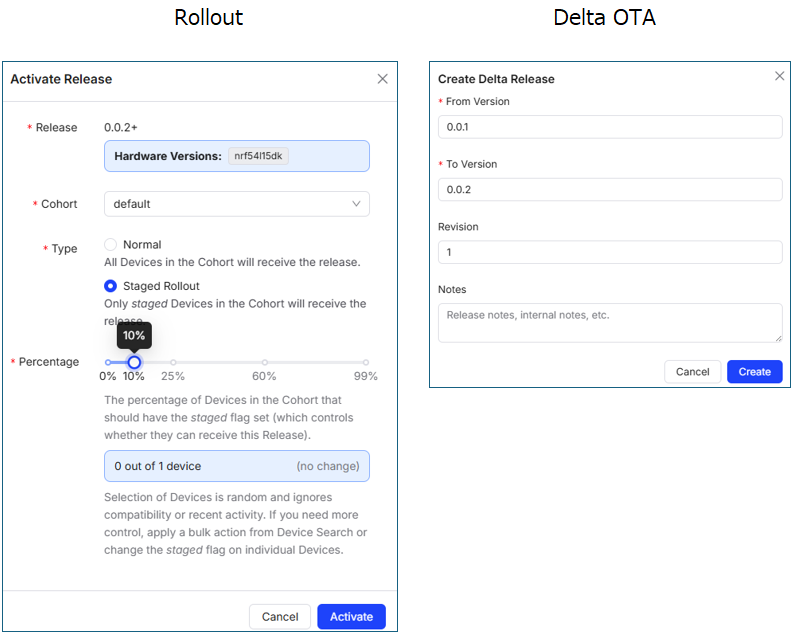This screenshot has height=637, width=798.
Task: Click the Create button
Action: coord(754,372)
